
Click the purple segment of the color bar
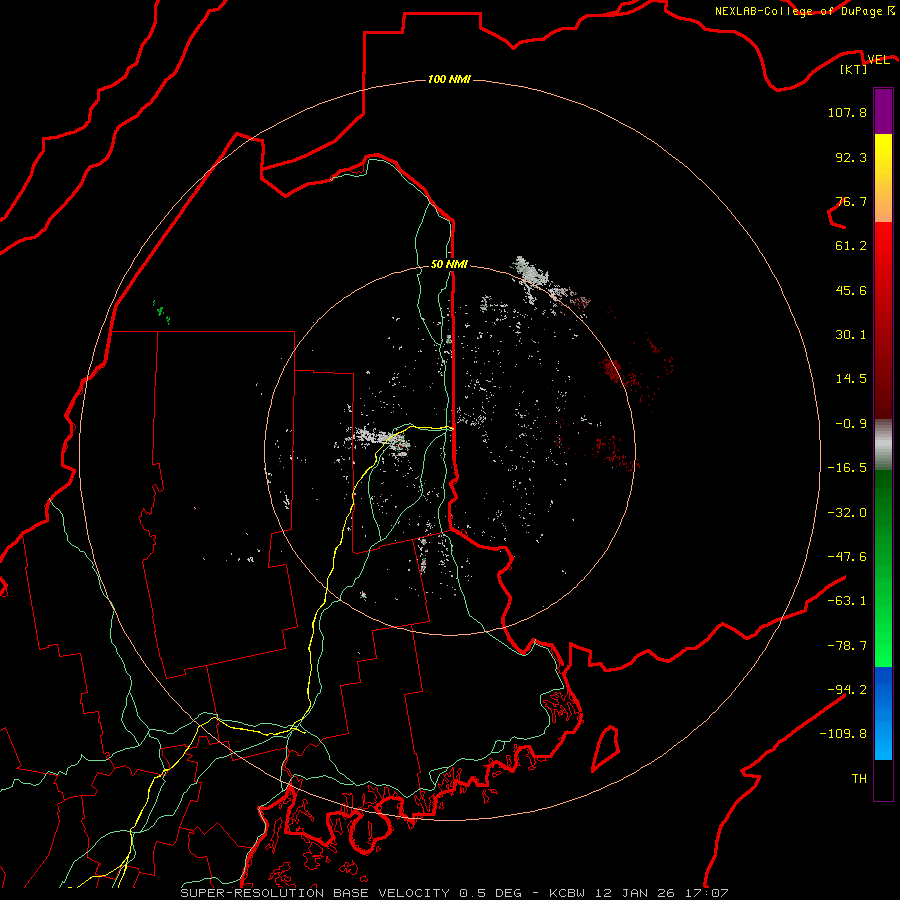(x=883, y=112)
